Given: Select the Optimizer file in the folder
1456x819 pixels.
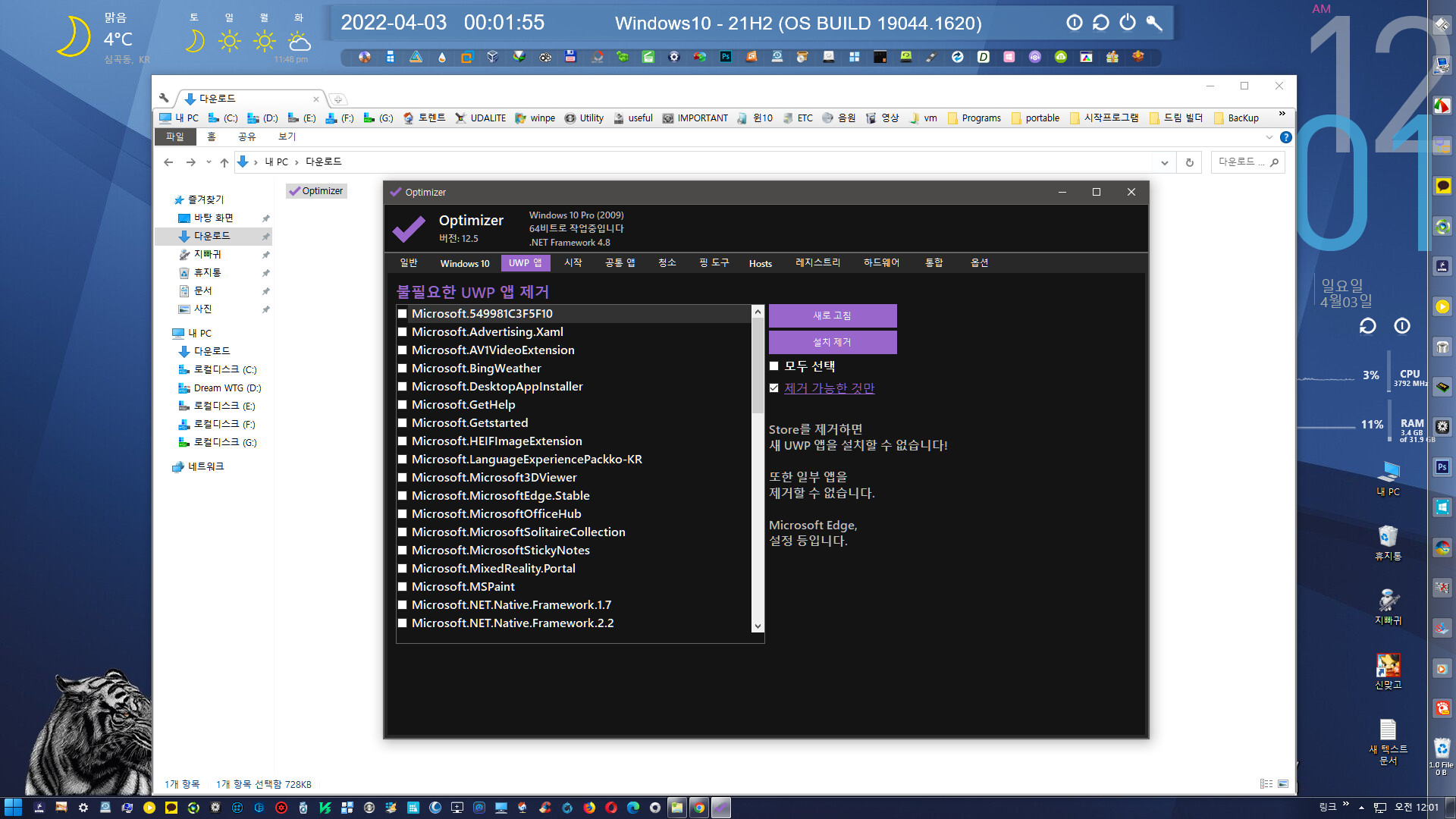Looking at the screenshot, I should pos(317,191).
